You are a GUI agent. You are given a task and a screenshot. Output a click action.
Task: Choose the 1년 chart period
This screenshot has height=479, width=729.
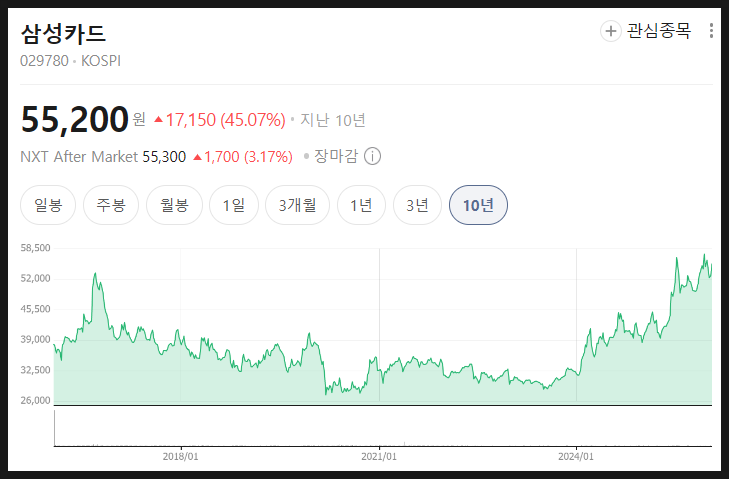coord(361,205)
